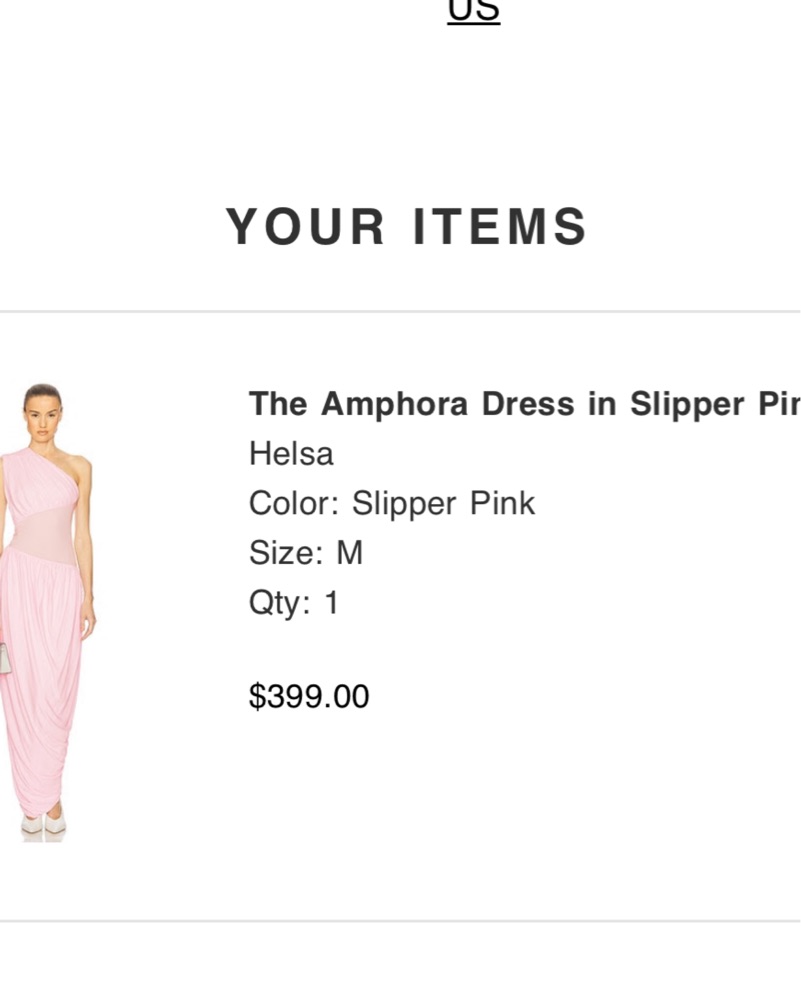Open the pink dress product thumbnail
801x1000 pixels.
46,612
